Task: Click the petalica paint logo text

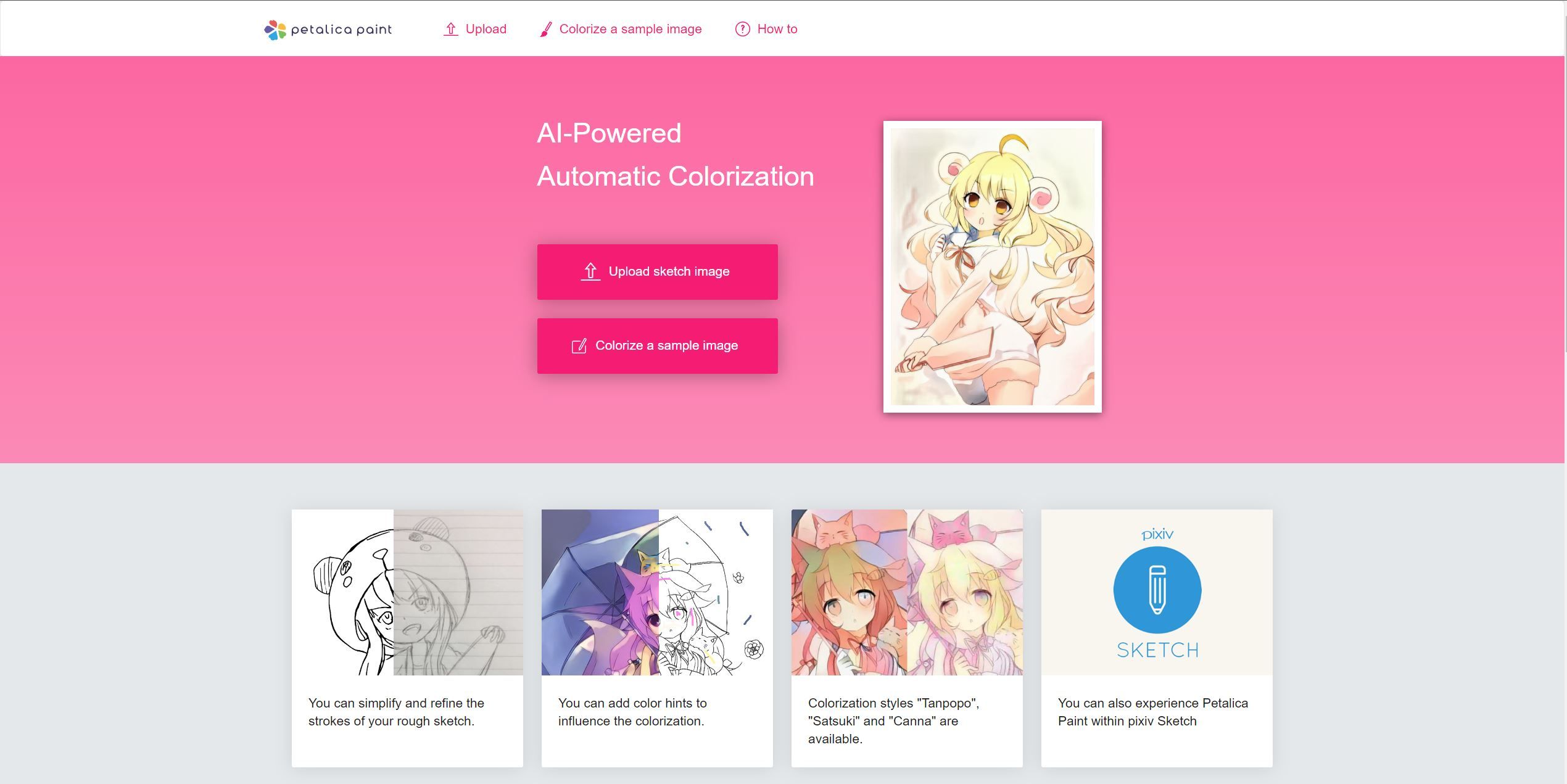Action: pos(341,30)
